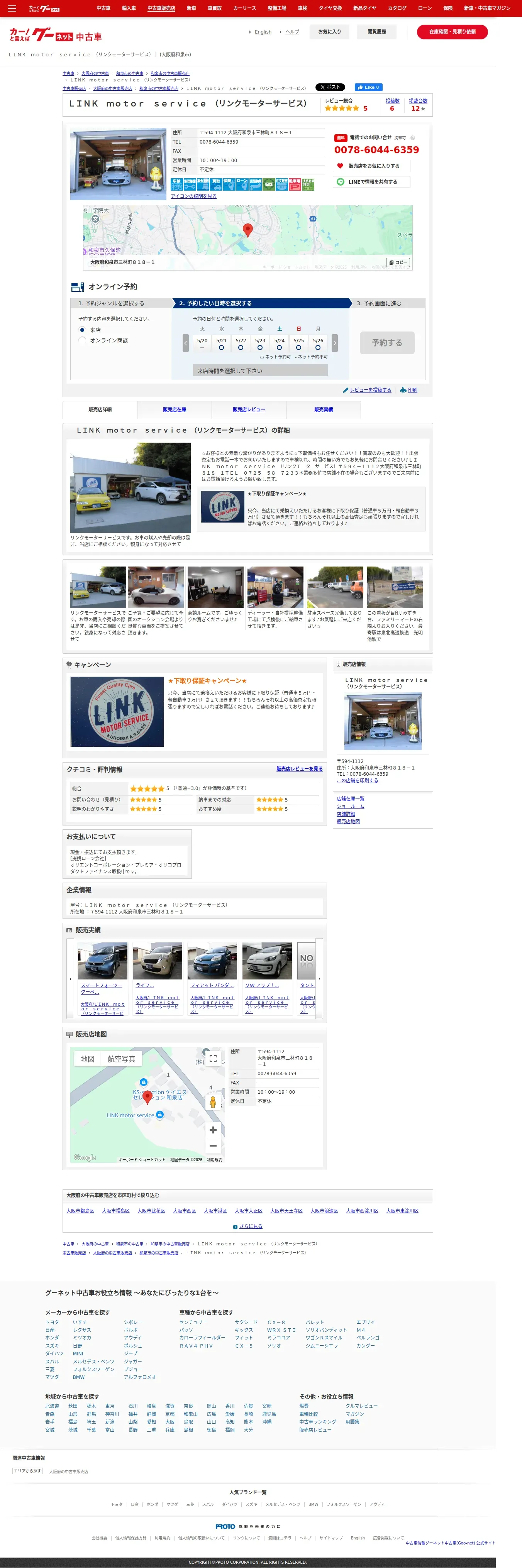The height and width of the screenshot is (1568, 522).
Task: Click the 買取 service icon
Action: [x=216, y=184]
